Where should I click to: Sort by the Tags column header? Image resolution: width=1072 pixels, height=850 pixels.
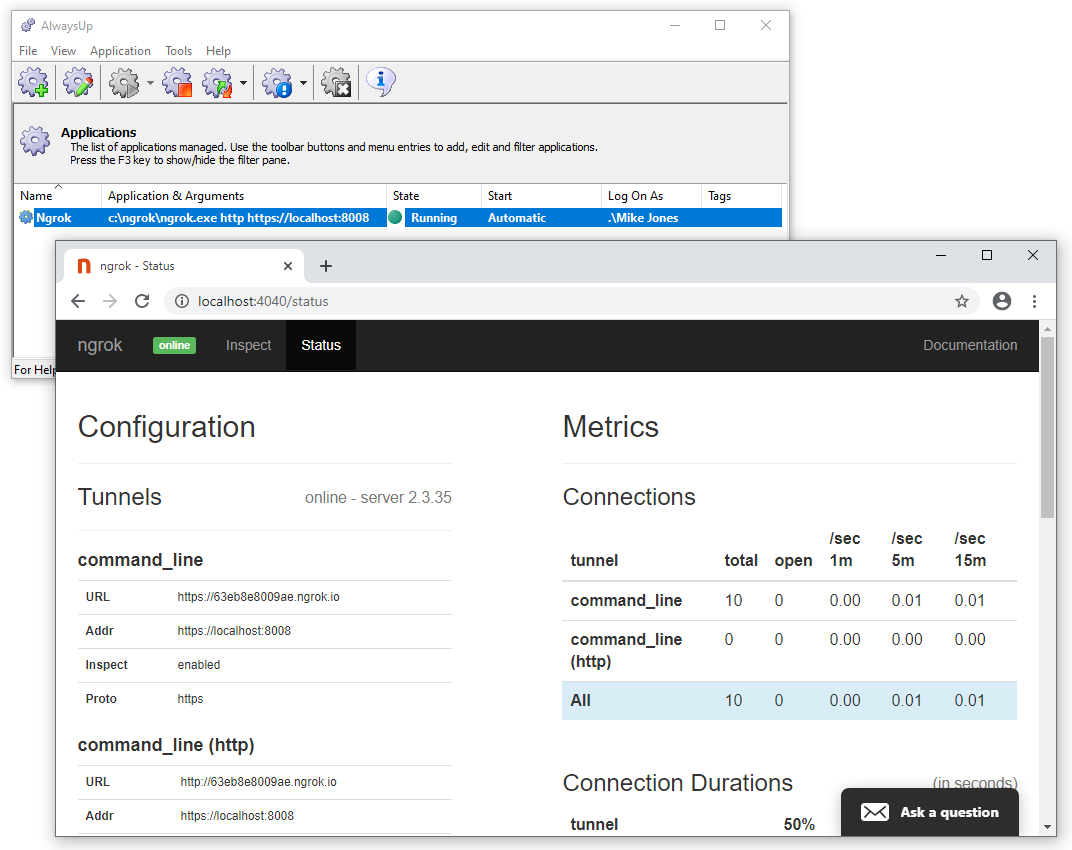(741, 196)
